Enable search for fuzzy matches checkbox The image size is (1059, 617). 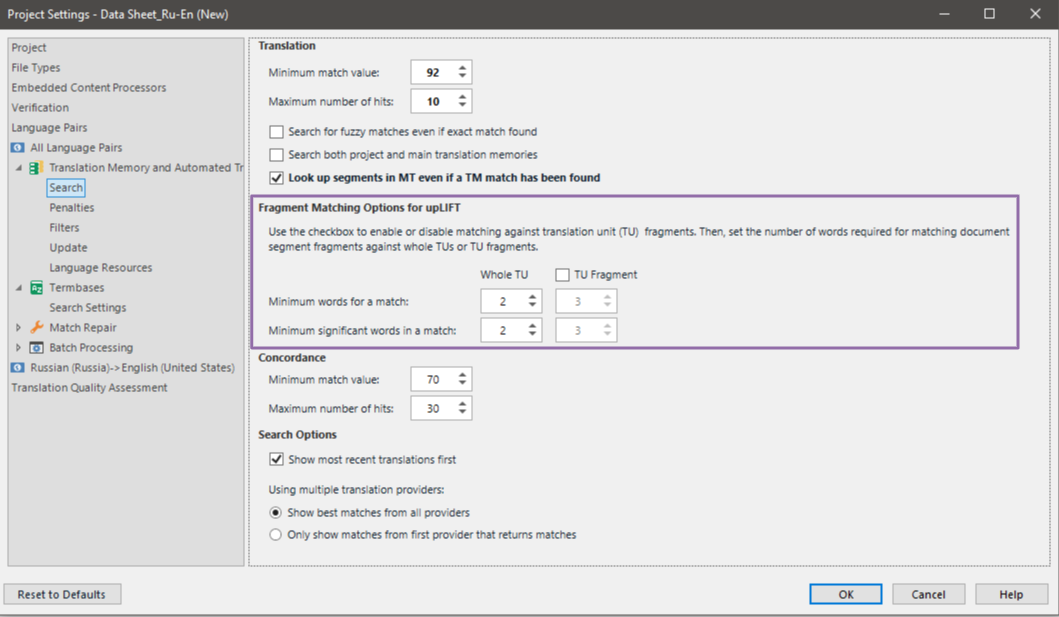click(x=276, y=132)
